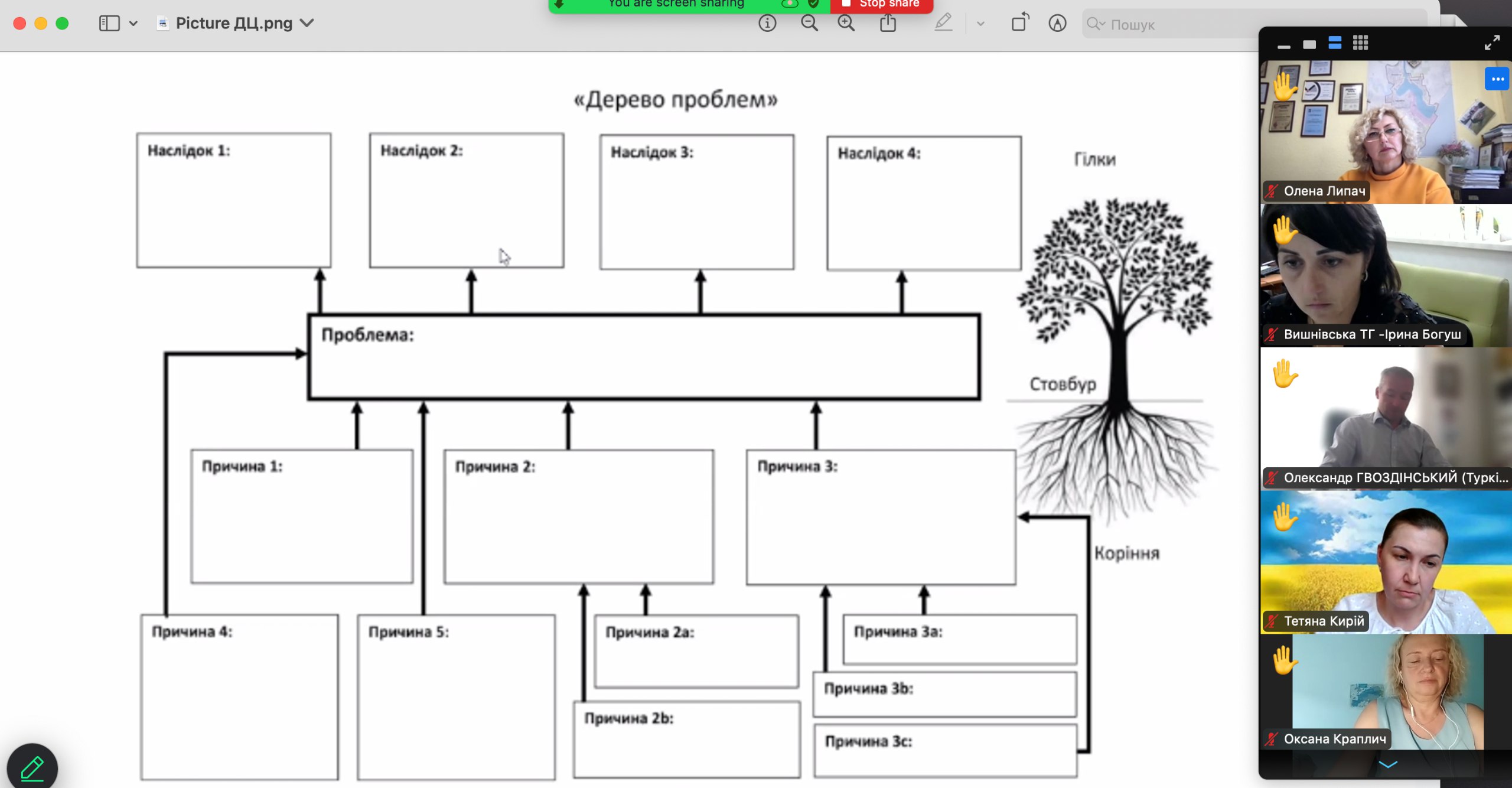Click the PNG file proxy icon in title
The image size is (1512, 788).
pyautogui.click(x=163, y=24)
